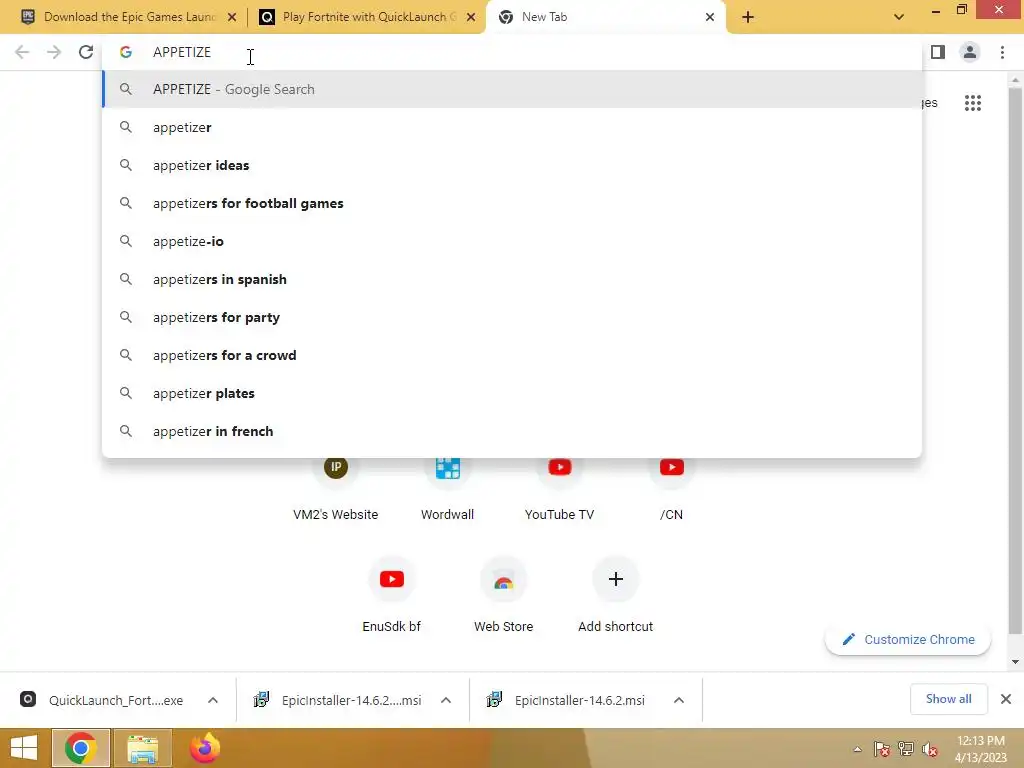Open a new tab with plus button
This screenshot has width=1024, height=768.
pyautogui.click(x=748, y=17)
